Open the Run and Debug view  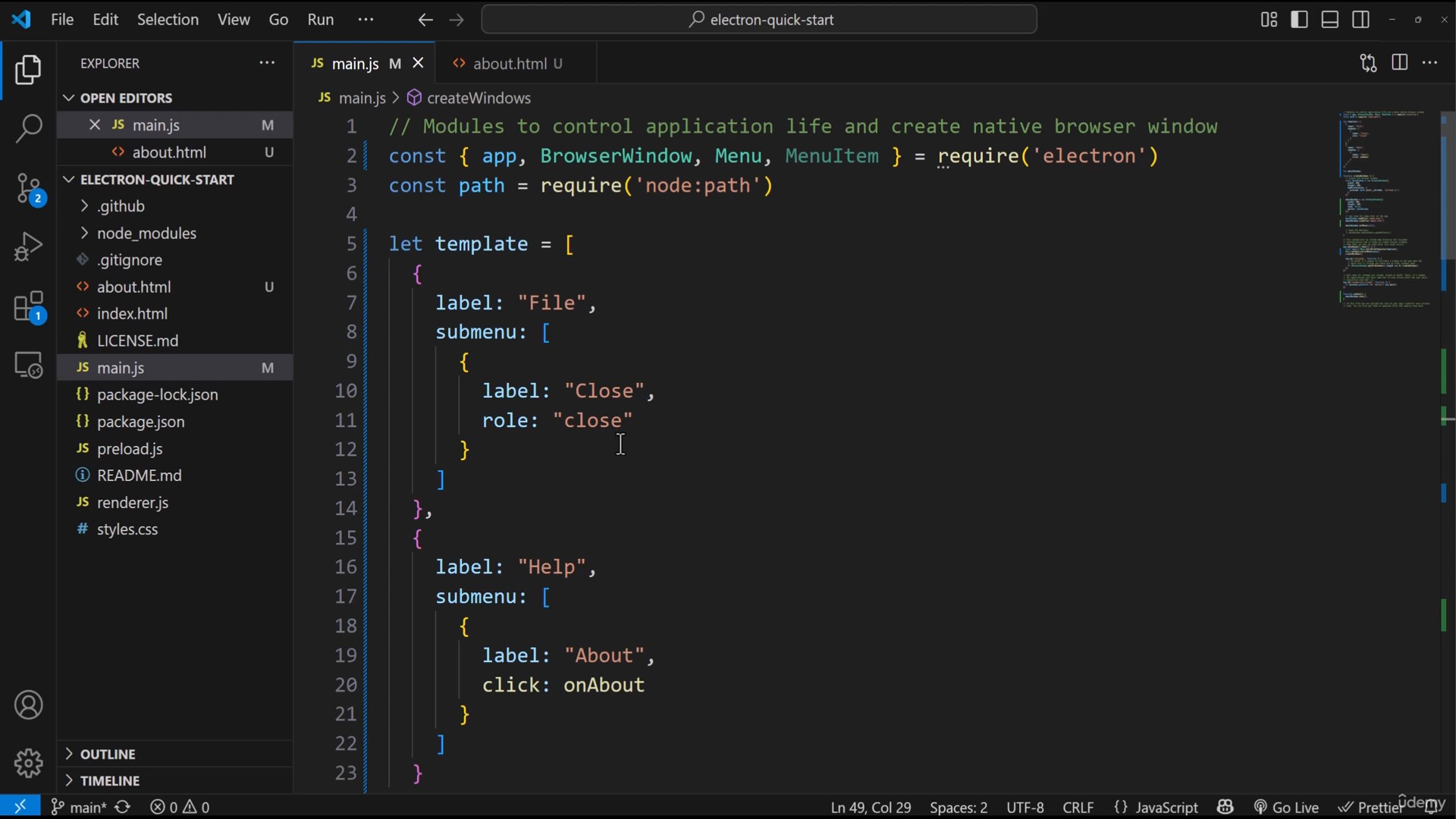[x=28, y=246]
